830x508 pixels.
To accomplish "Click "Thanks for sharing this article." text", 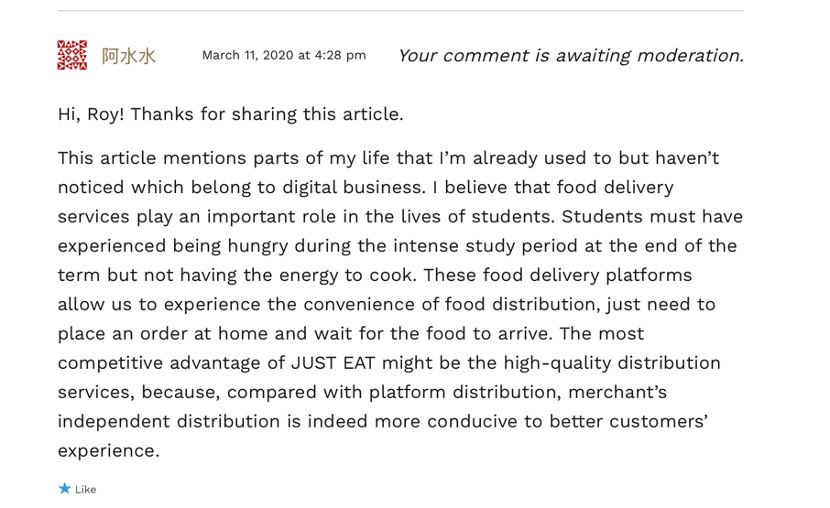I will [267, 114].
